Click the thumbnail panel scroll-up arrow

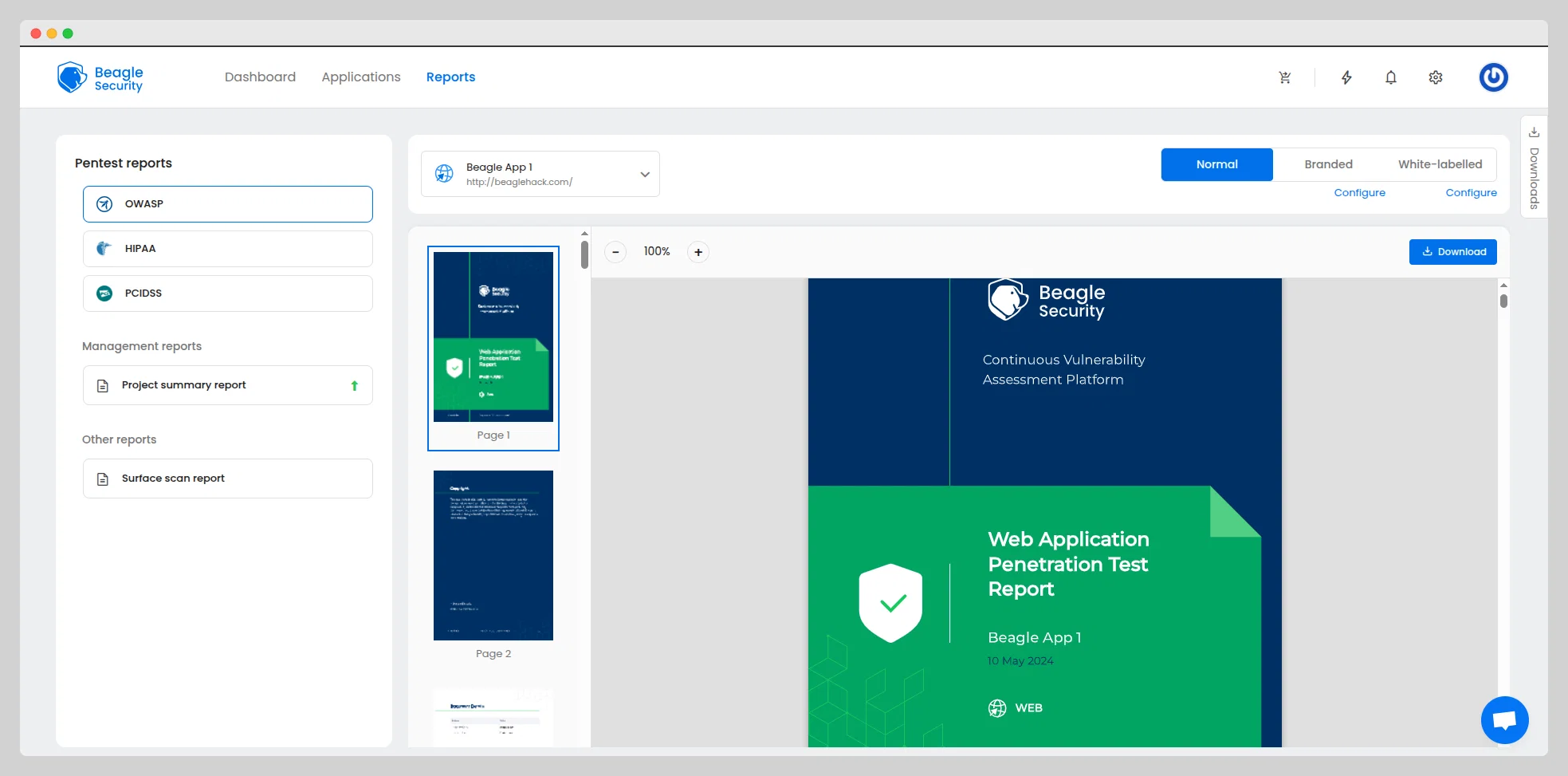coord(584,234)
